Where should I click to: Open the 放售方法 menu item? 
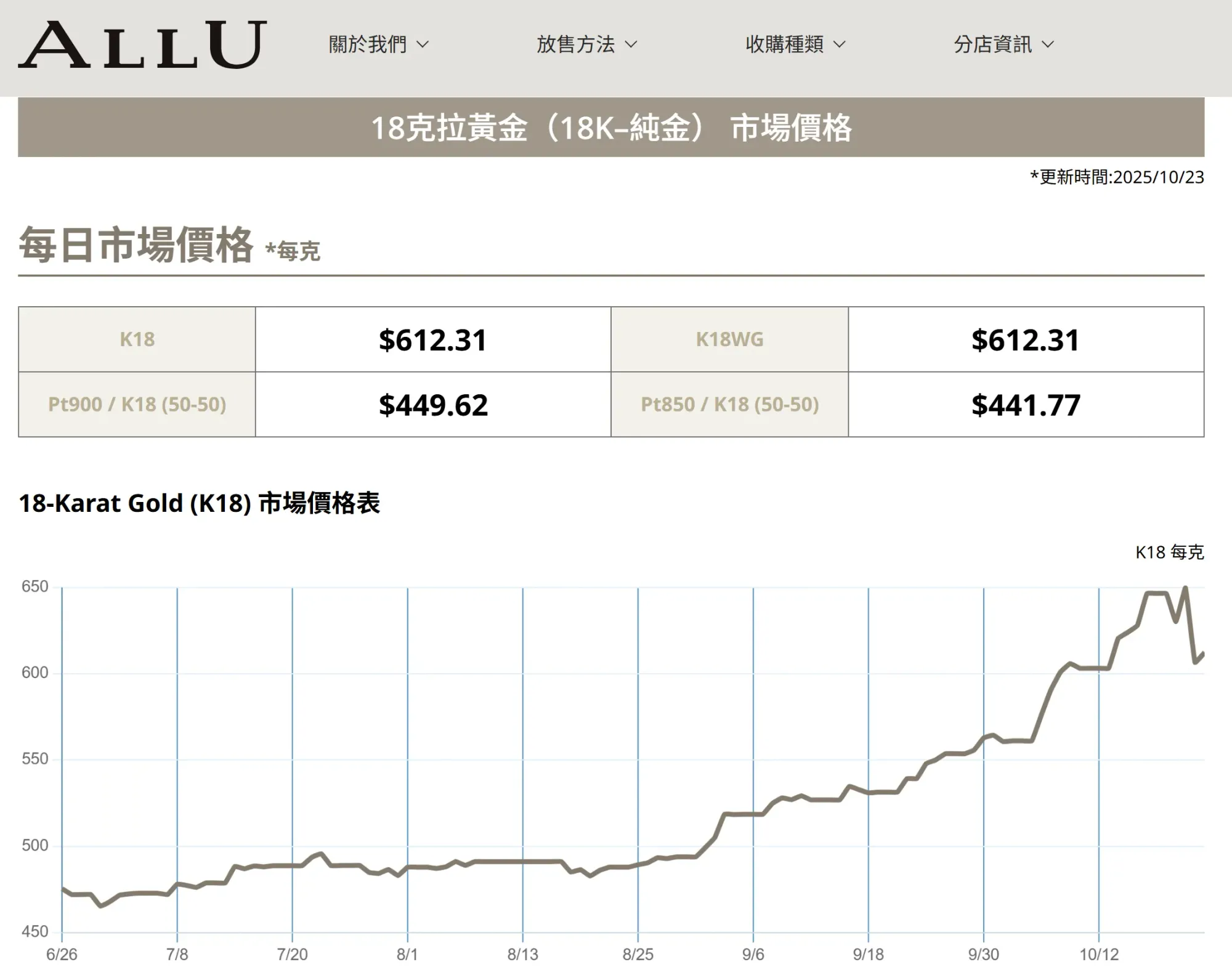tap(575, 44)
